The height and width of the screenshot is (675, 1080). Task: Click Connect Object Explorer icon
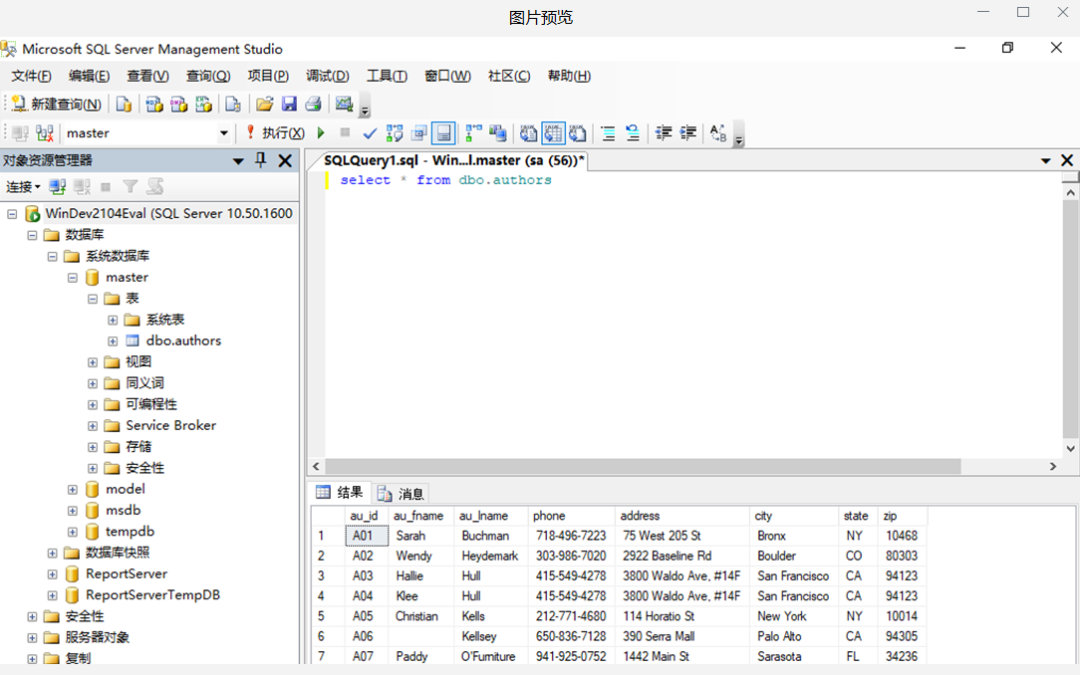click(x=58, y=187)
